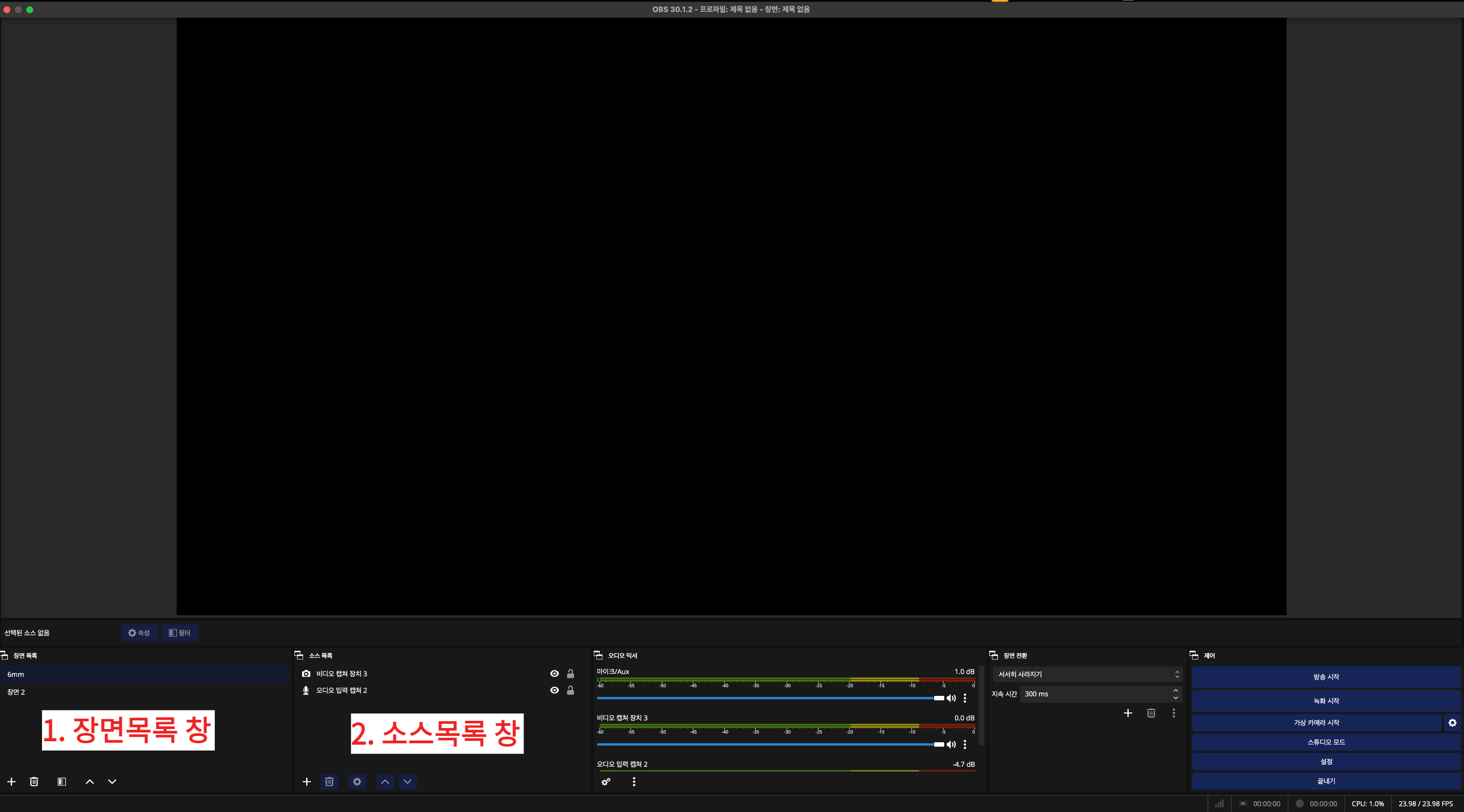Open 비디오 캡쳐 장치 3 mixer options menu

(965, 744)
